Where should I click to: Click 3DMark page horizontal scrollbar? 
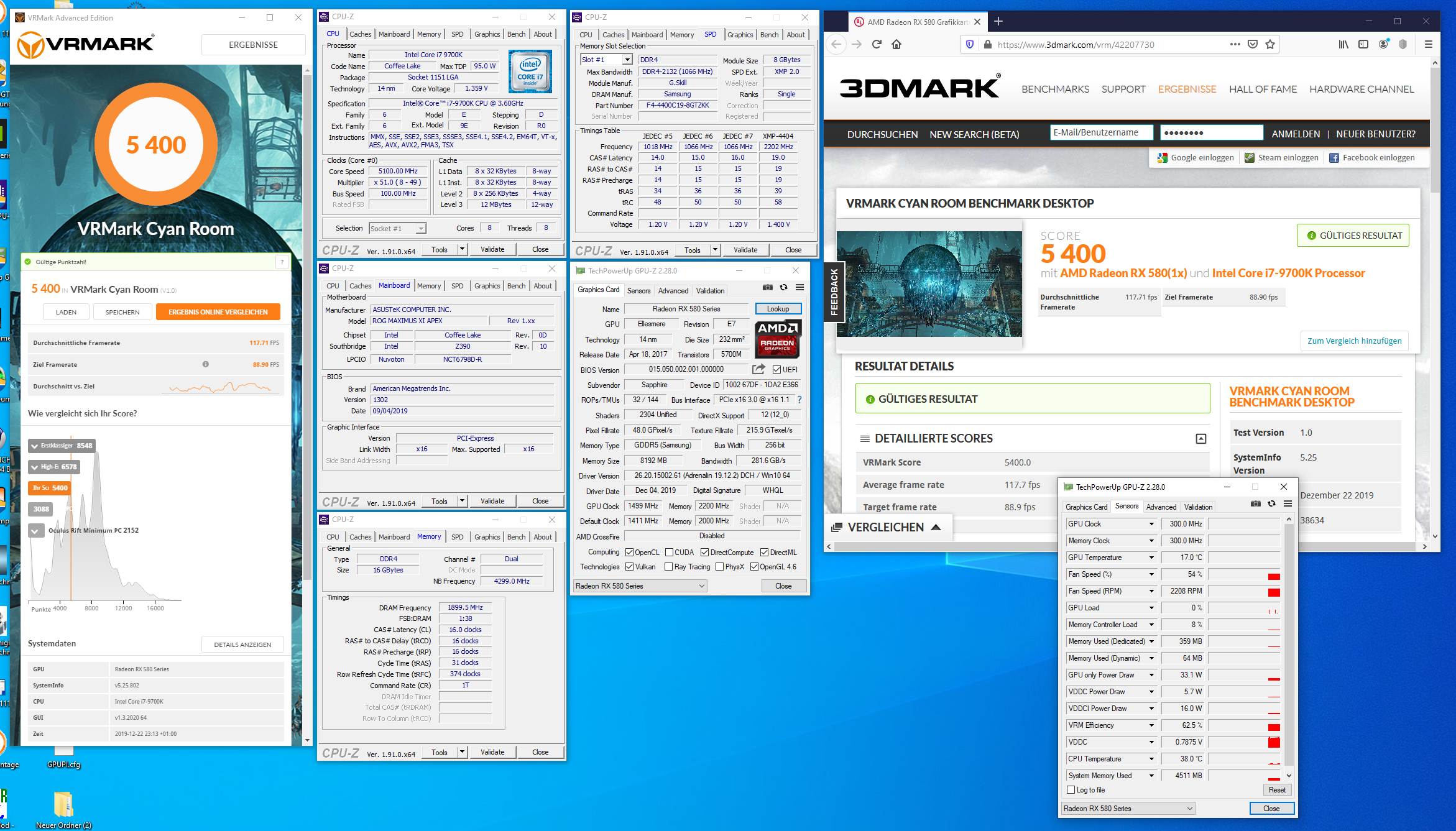pos(1125,546)
